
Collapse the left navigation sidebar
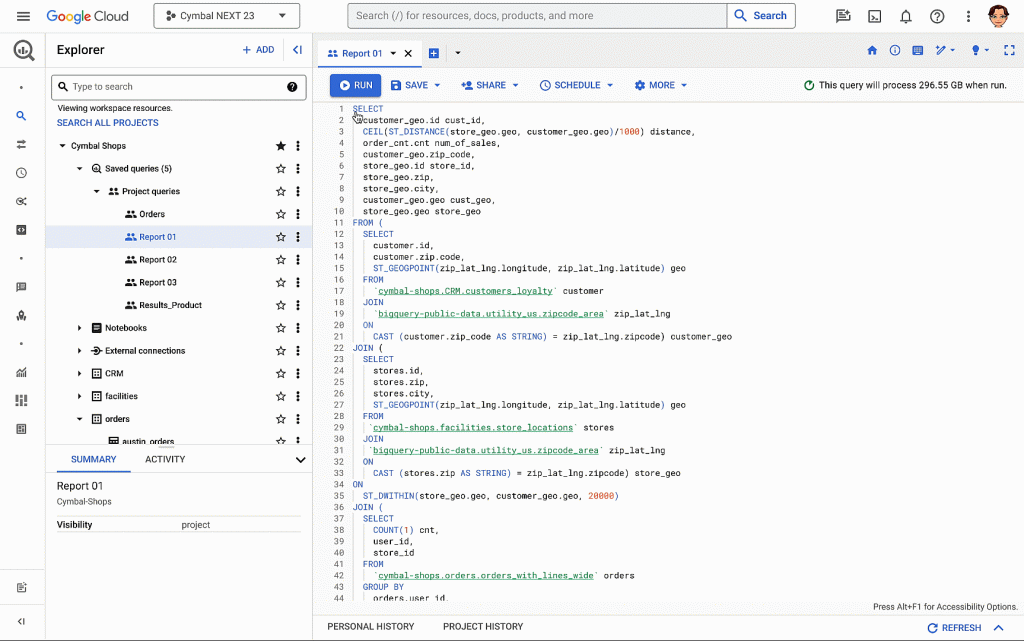point(22,621)
